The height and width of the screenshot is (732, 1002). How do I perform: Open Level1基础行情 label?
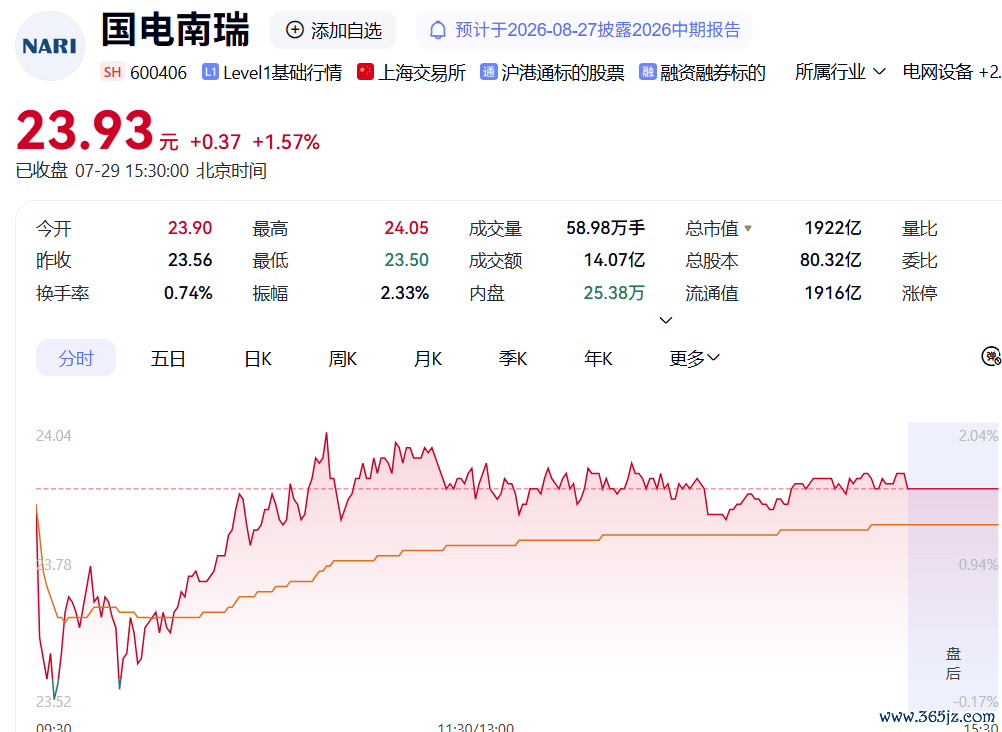(x=282, y=73)
